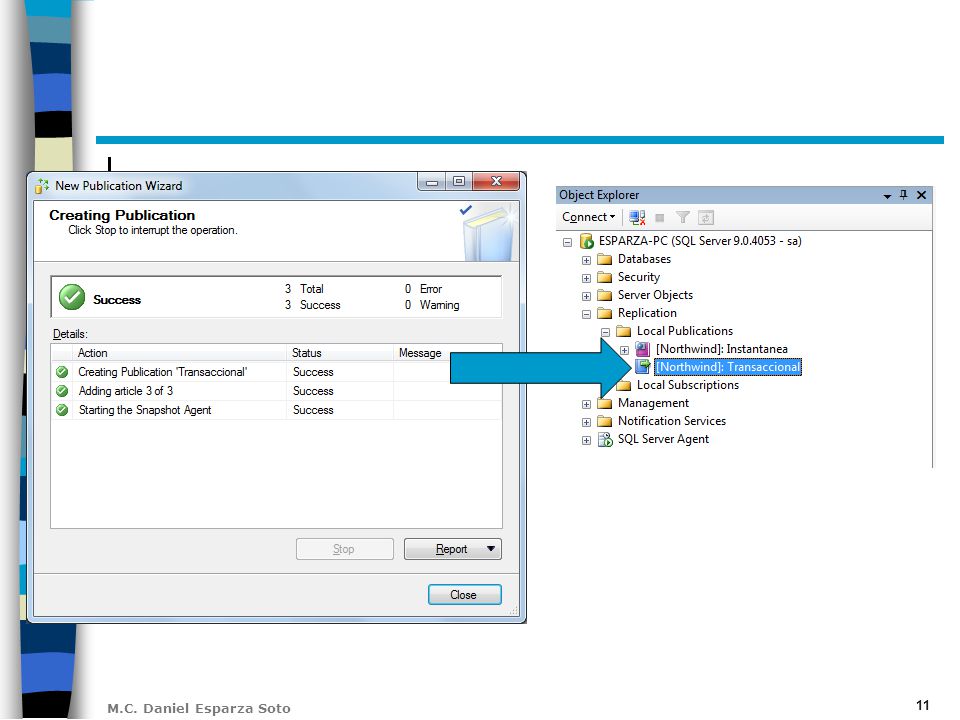Click the Message column header
This screenshot has height=720, width=960.
[448, 353]
